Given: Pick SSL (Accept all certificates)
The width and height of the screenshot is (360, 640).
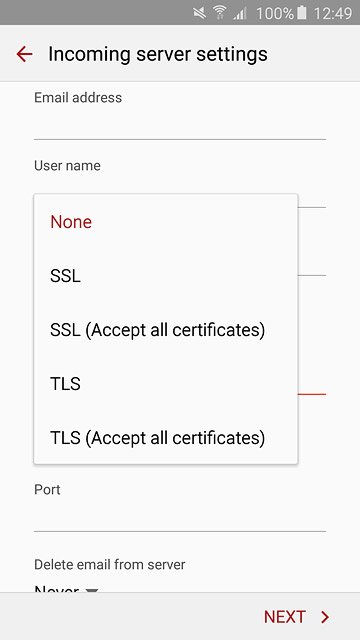Looking at the screenshot, I should (166, 330).
